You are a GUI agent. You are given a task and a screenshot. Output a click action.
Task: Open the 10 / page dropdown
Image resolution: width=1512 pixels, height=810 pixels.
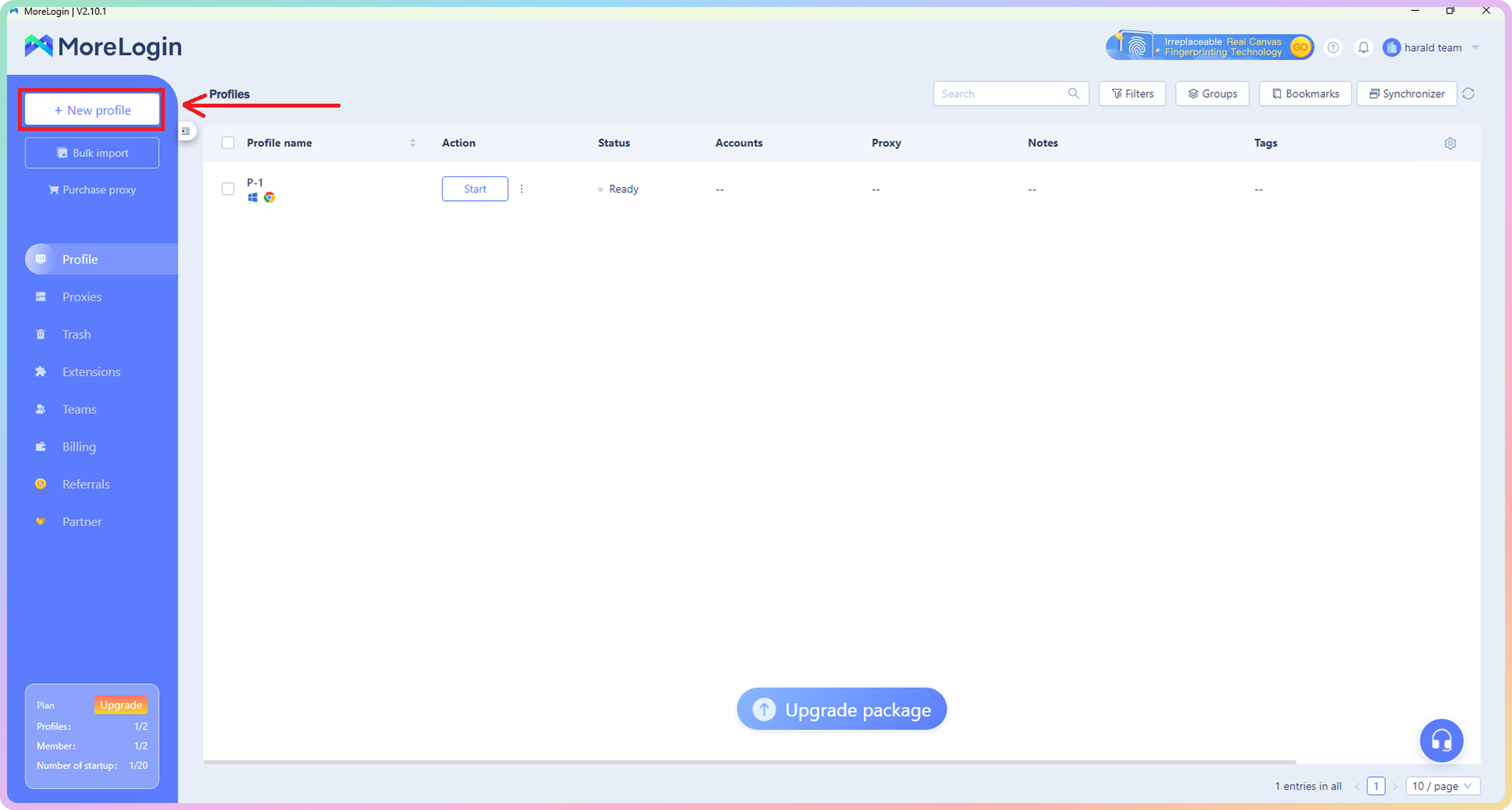[1442, 786]
